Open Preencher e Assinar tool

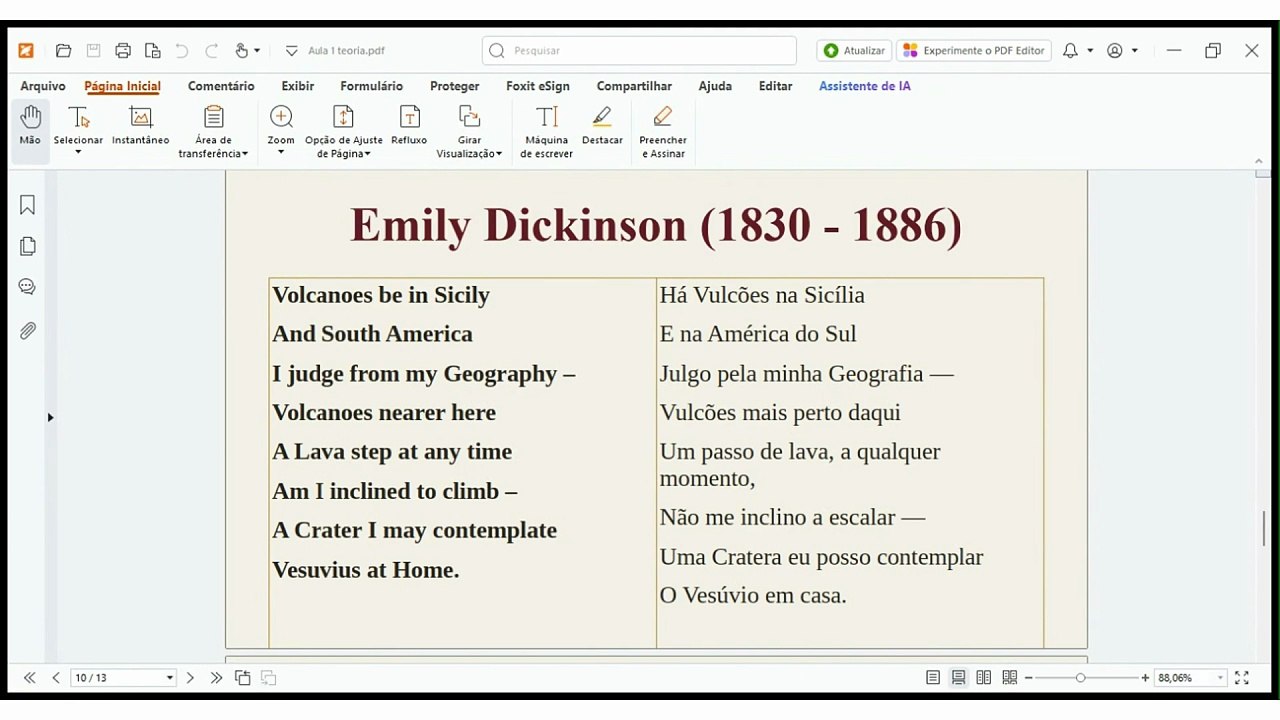(x=663, y=132)
